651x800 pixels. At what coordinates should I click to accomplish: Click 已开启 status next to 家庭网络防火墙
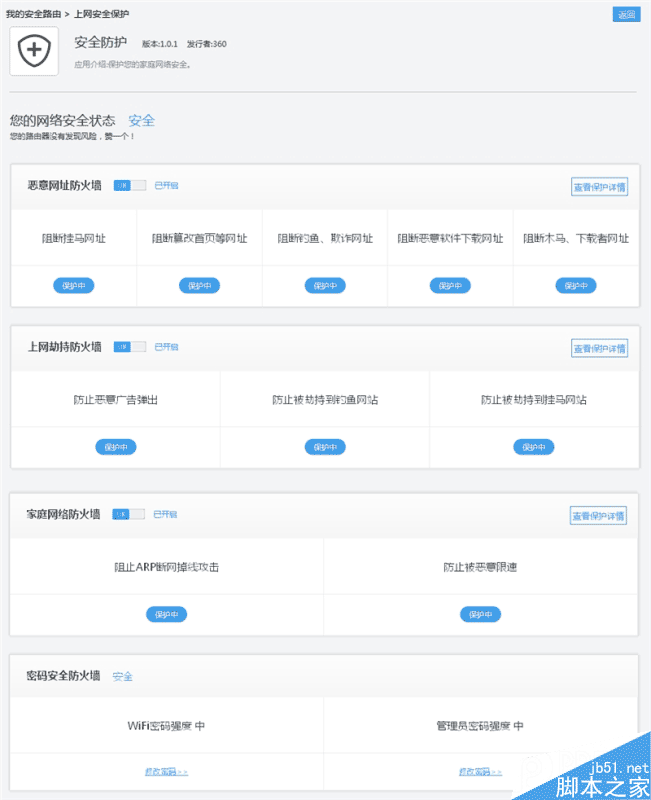click(165, 514)
